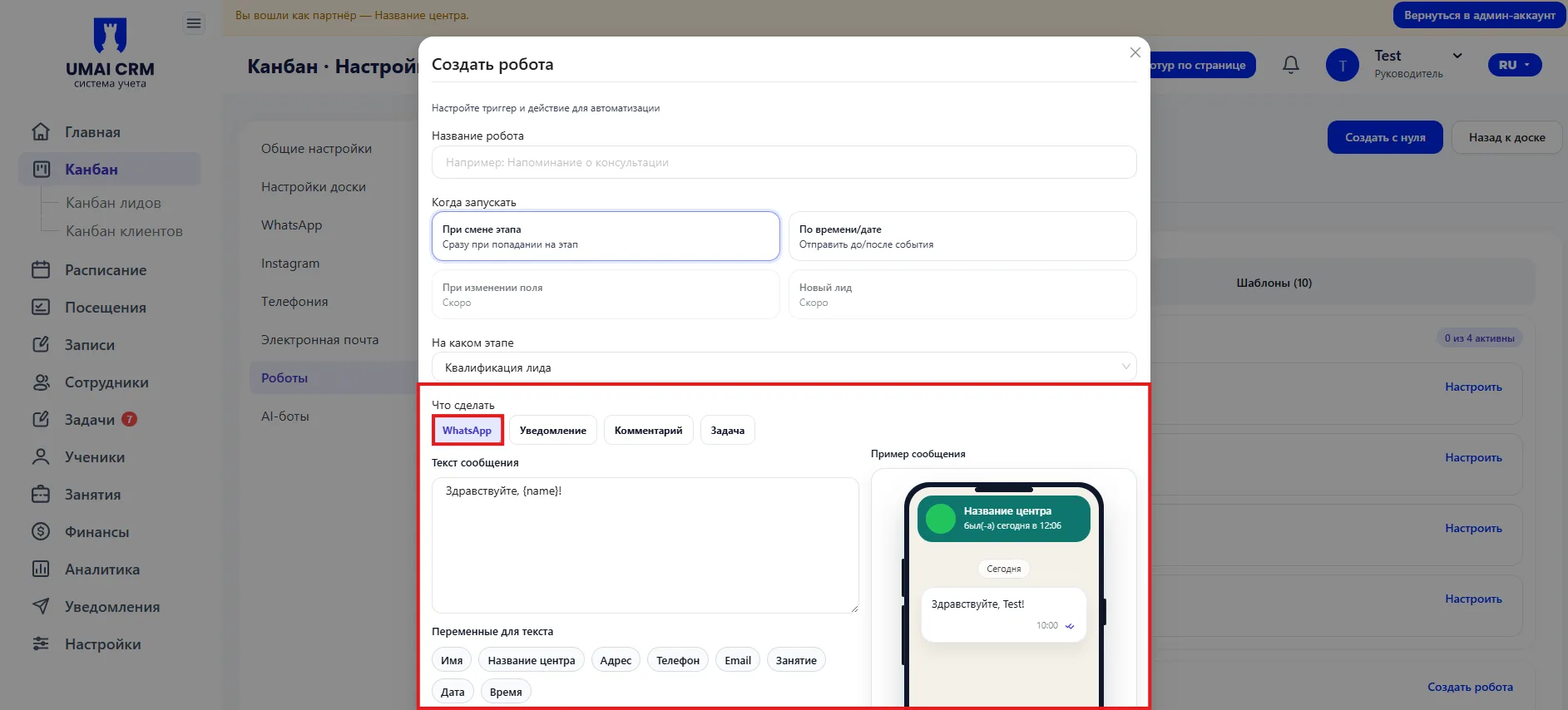Image resolution: width=1568 pixels, height=710 pixels.
Task: Click the 0 из 4 активны badge
Action: click(1479, 338)
